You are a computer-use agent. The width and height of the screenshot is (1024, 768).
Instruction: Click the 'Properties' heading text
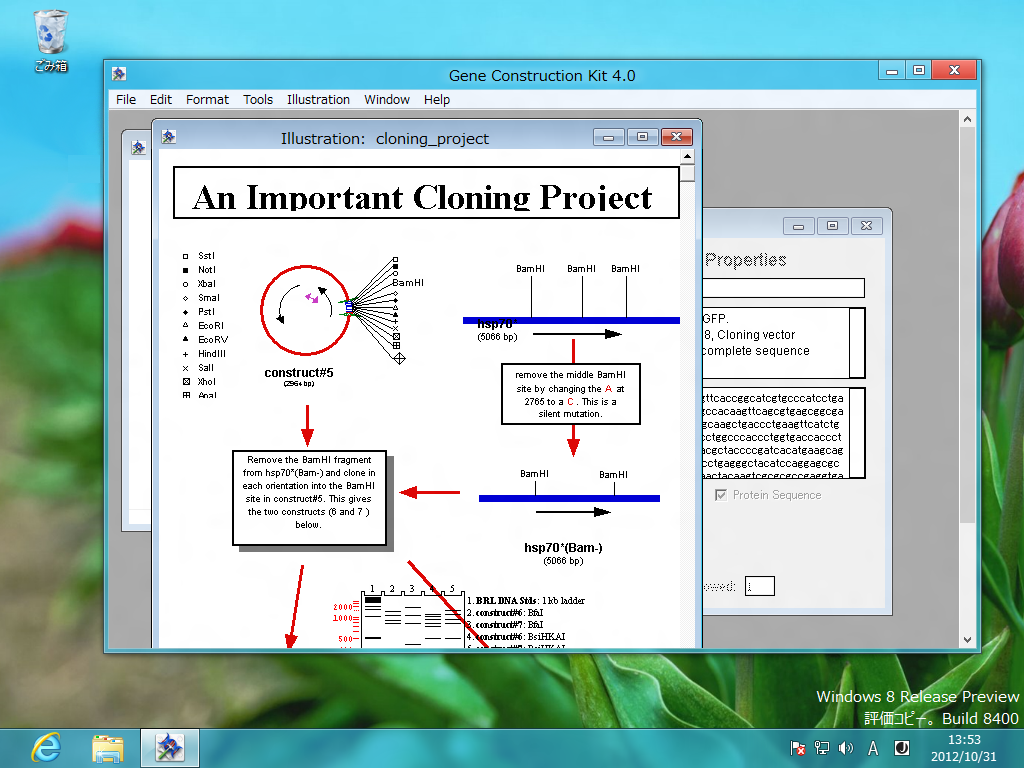click(x=746, y=260)
